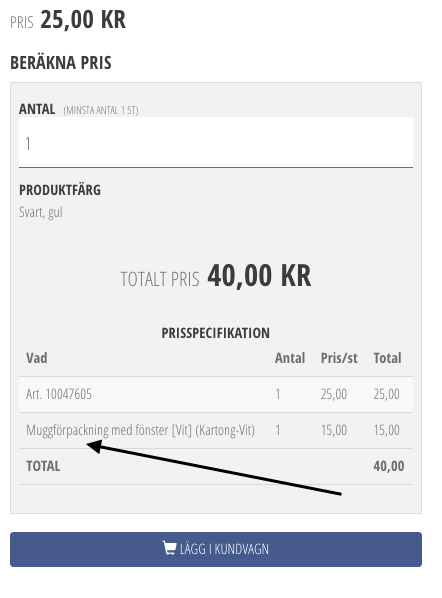Viewport: 442px width, 598px height.
Task: Click the Produktfärg label
Action: (x=60, y=190)
